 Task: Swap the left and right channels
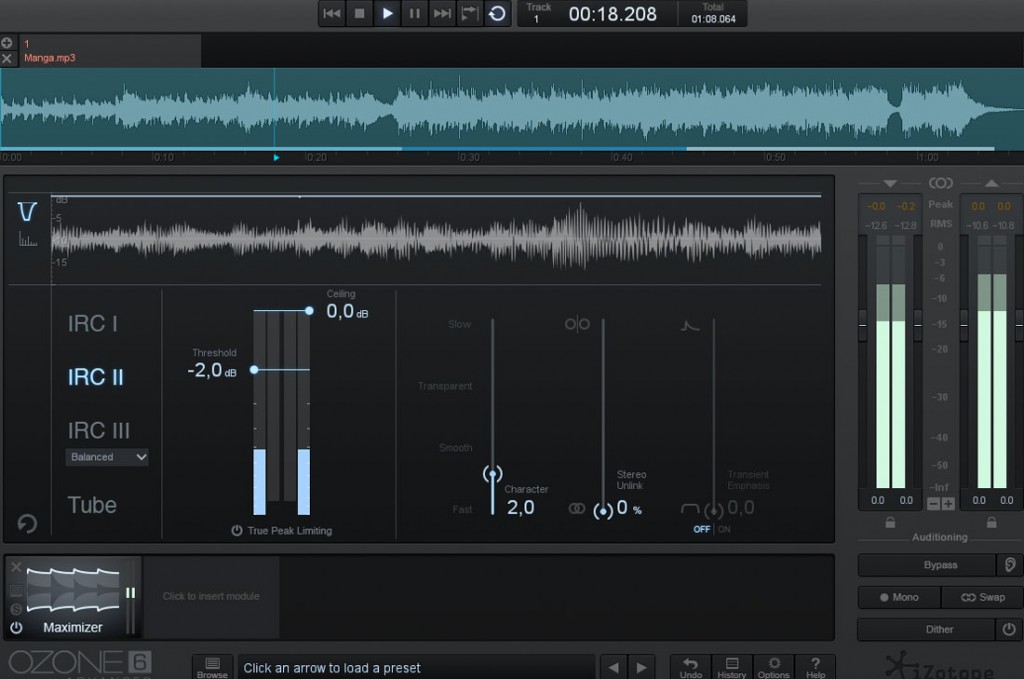coord(982,597)
